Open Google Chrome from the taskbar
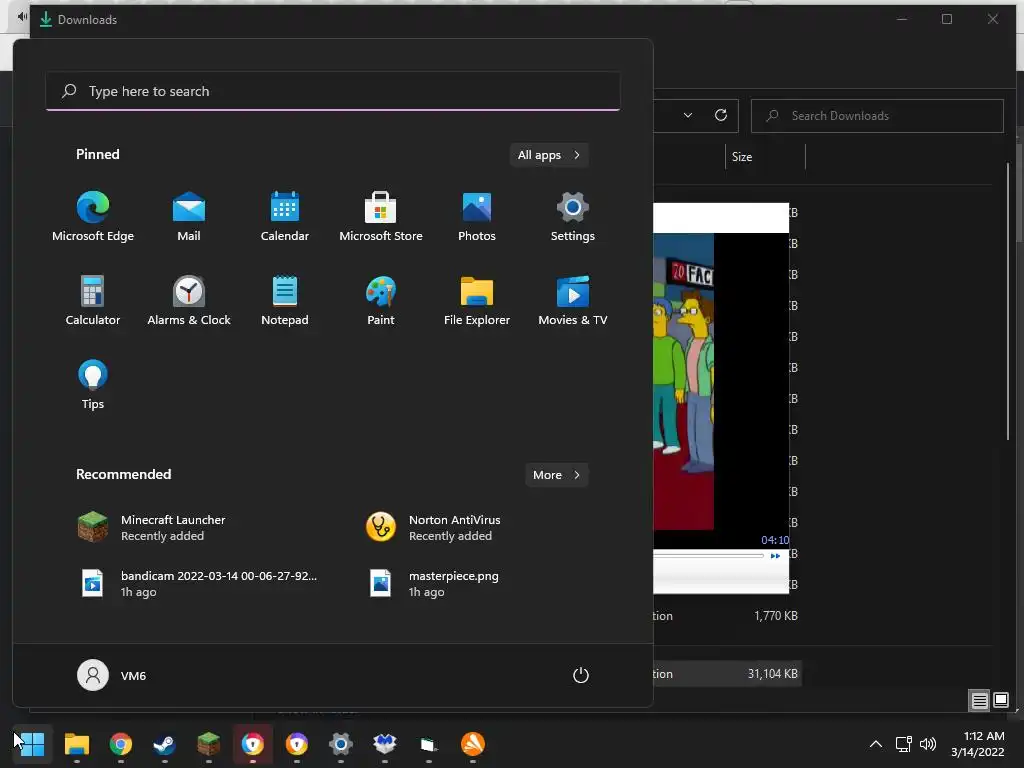The image size is (1024, 768). point(121,744)
